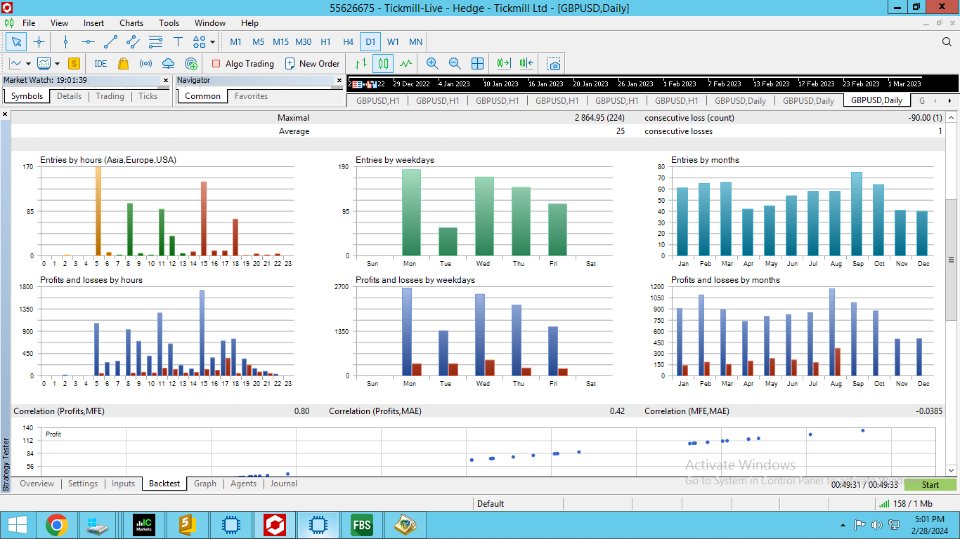Take a chart screenshot with camera icon
The image size is (960, 539).
coord(554,64)
